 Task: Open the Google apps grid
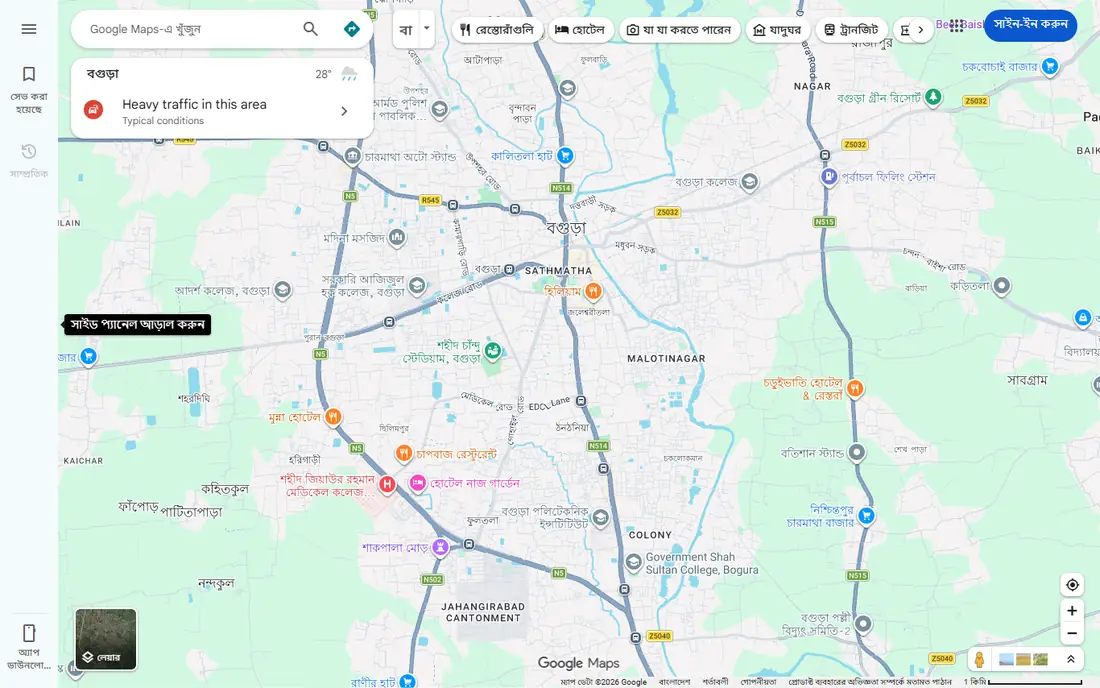pos(956,25)
